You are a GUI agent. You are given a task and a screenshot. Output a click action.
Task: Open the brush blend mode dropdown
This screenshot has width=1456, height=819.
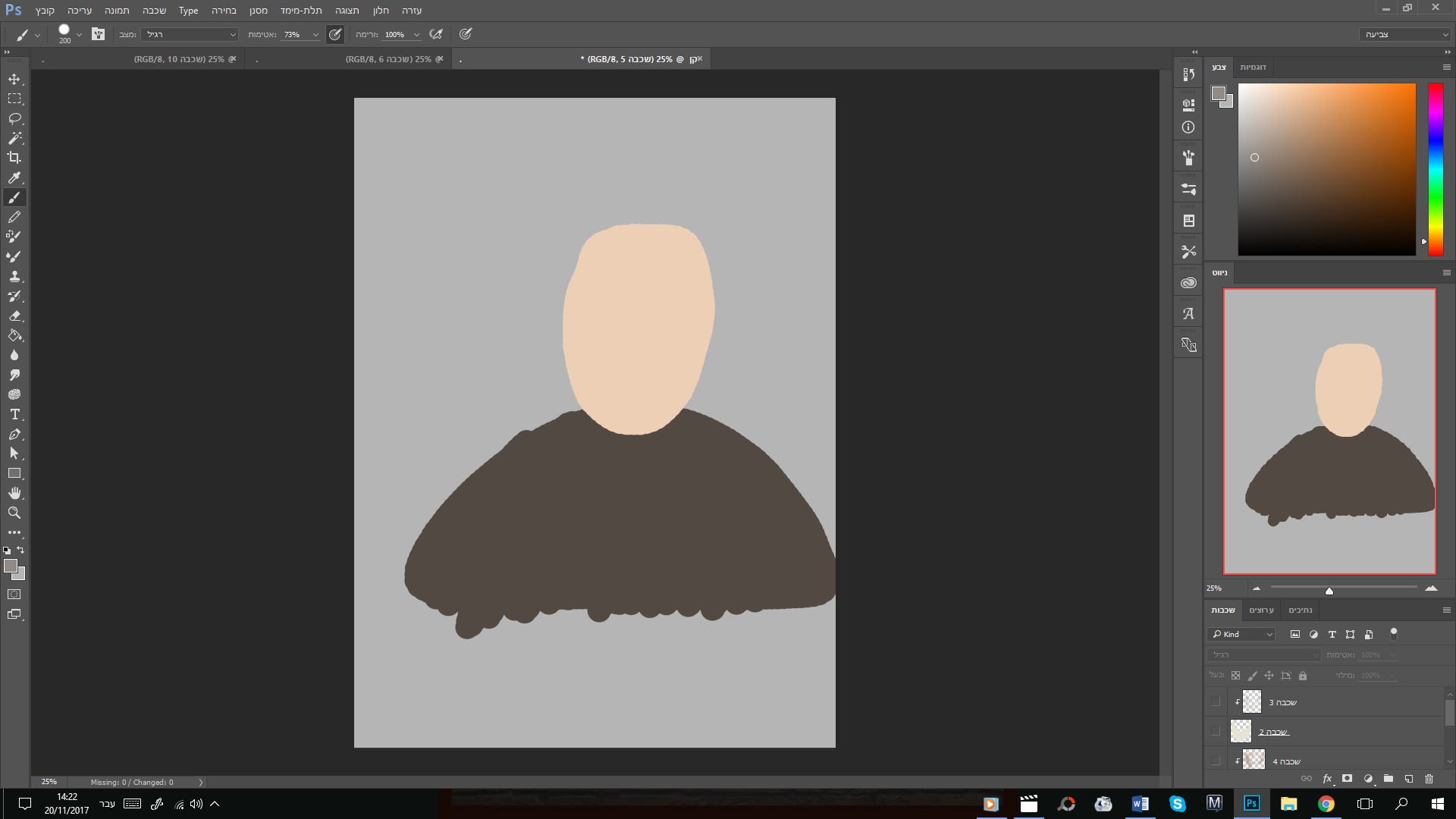click(189, 35)
